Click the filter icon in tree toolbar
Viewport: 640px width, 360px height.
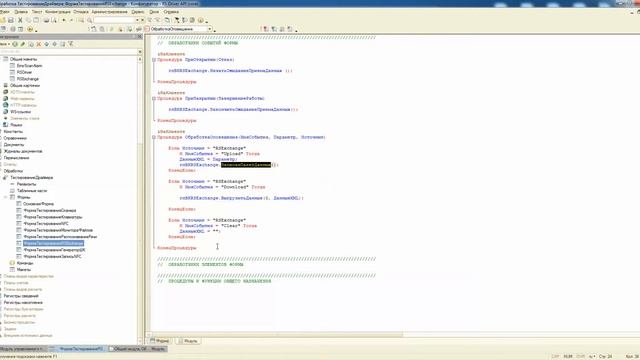point(71,44)
